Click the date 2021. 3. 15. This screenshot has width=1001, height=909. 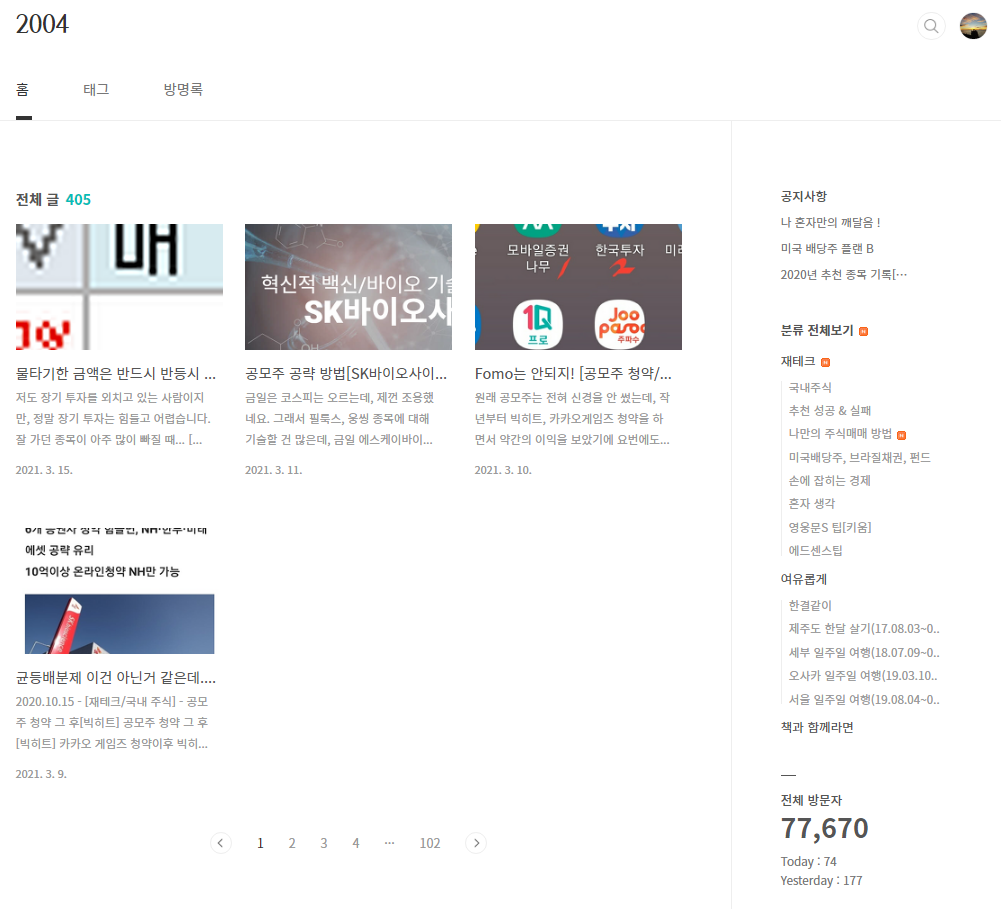click(44, 470)
